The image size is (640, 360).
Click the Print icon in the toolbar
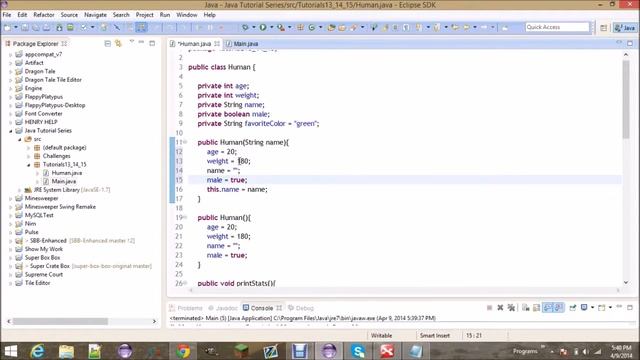pos(46,27)
